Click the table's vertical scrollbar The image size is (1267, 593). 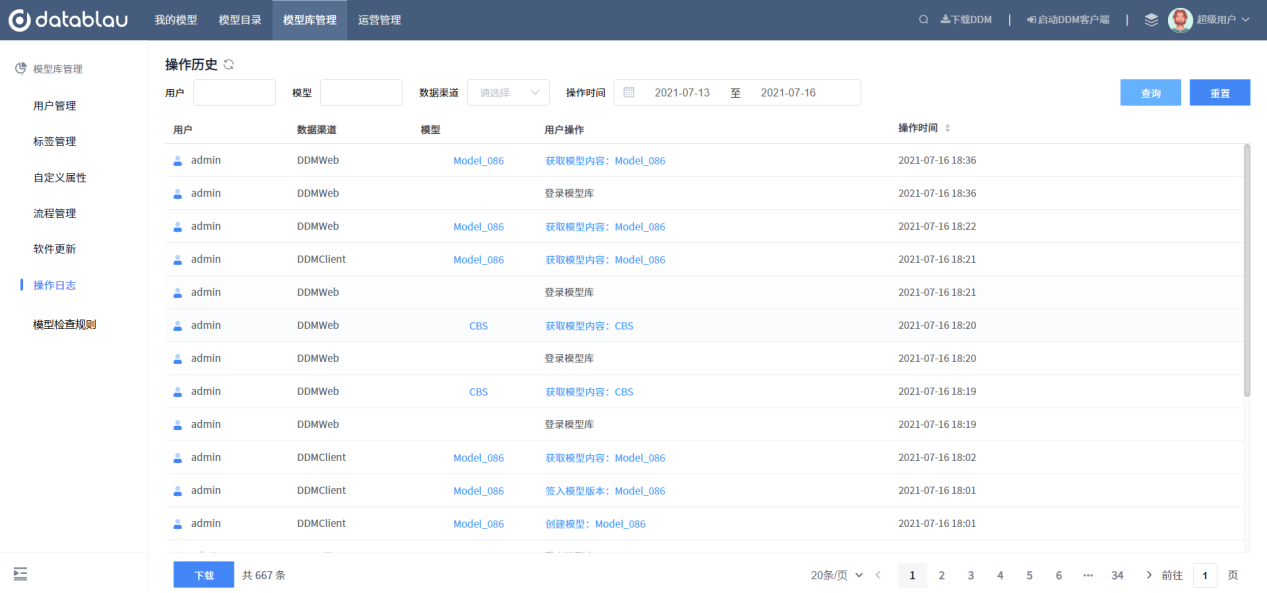pos(1247,270)
